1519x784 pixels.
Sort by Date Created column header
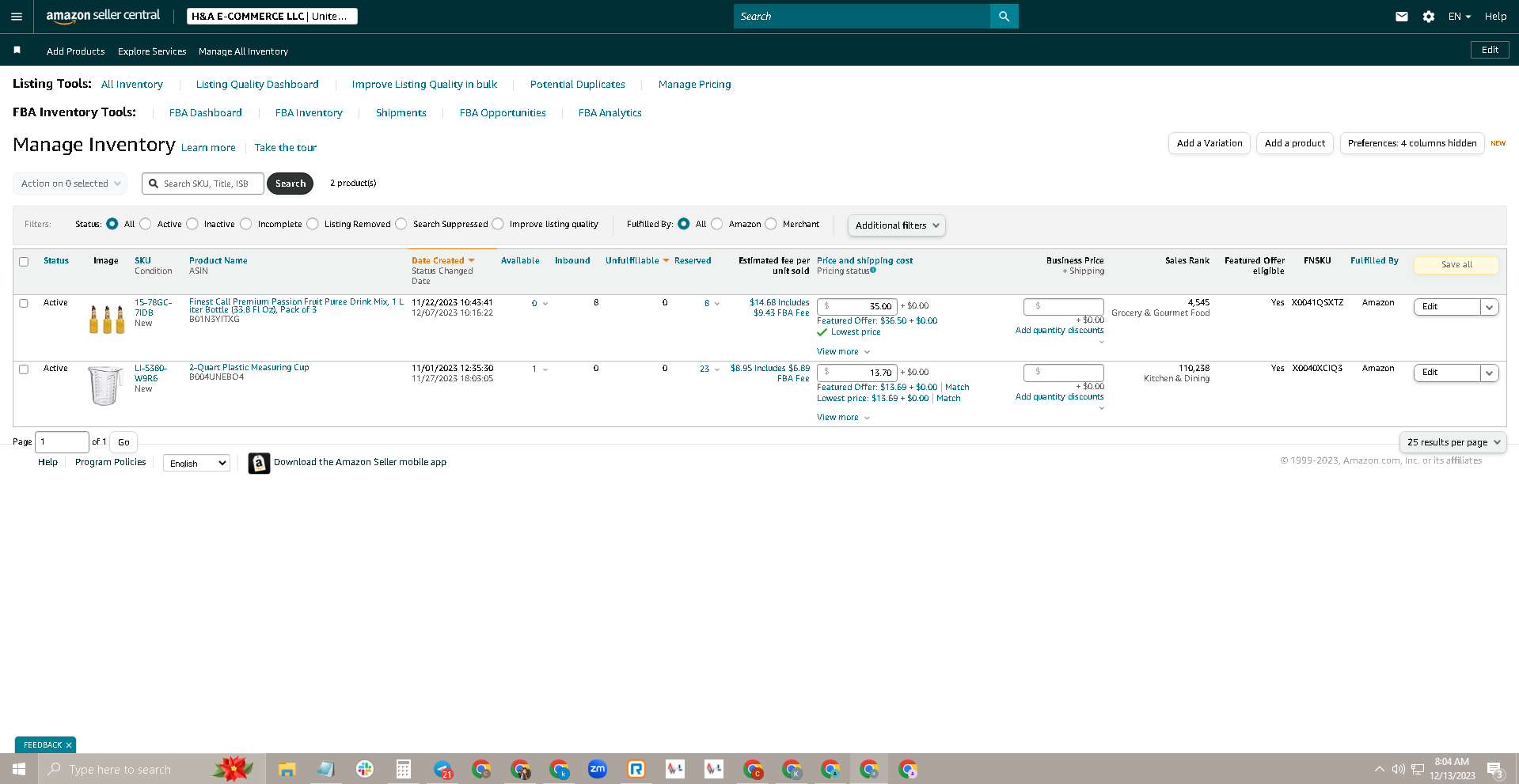tap(438, 260)
